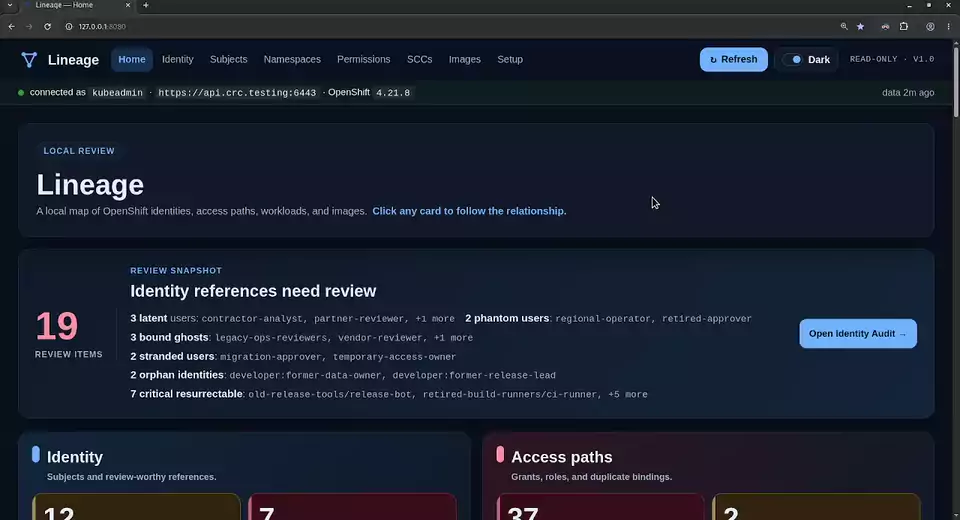Open the browser profile icon
Viewport: 960px width, 520px height.
click(x=930, y=26)
